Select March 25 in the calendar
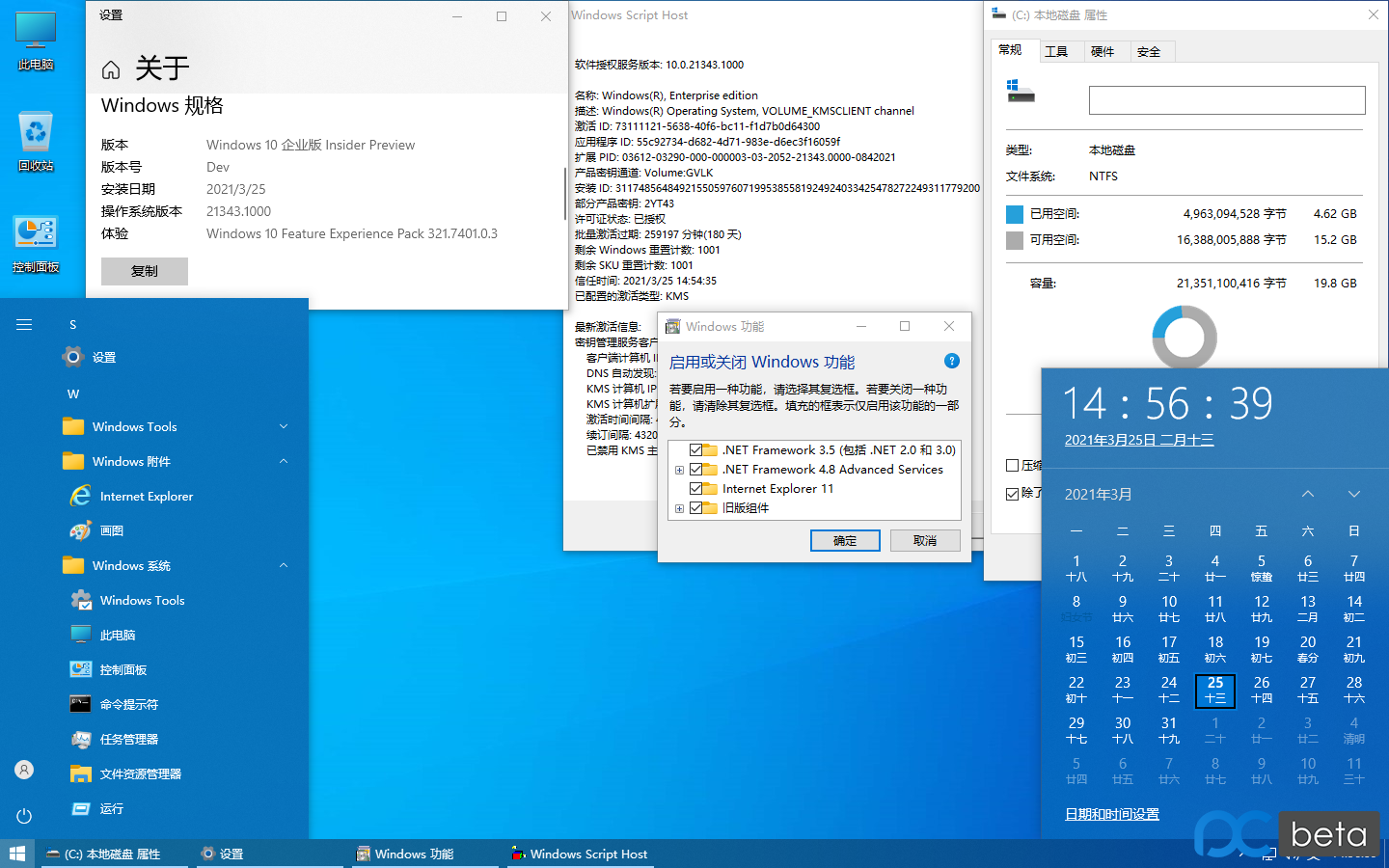The height and width of the screenshot is (868, 1389). pyautogui.click(x=1215, y=690)
